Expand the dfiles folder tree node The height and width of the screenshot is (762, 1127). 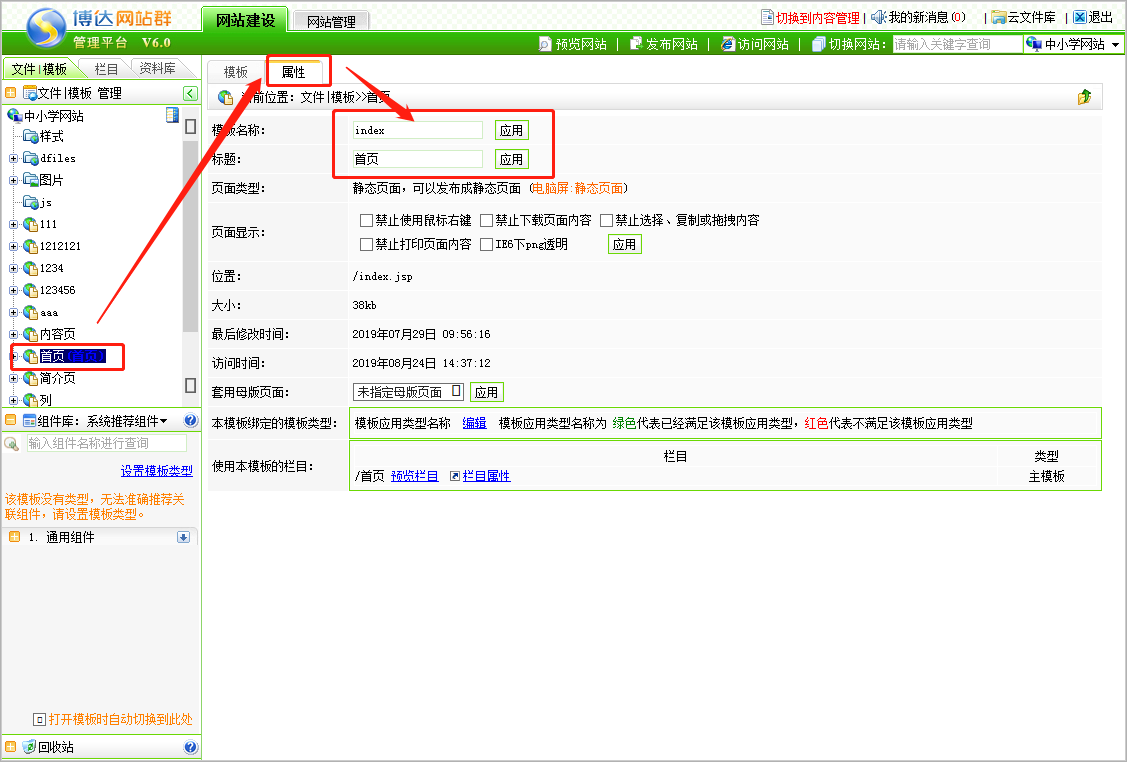(14, 158)
